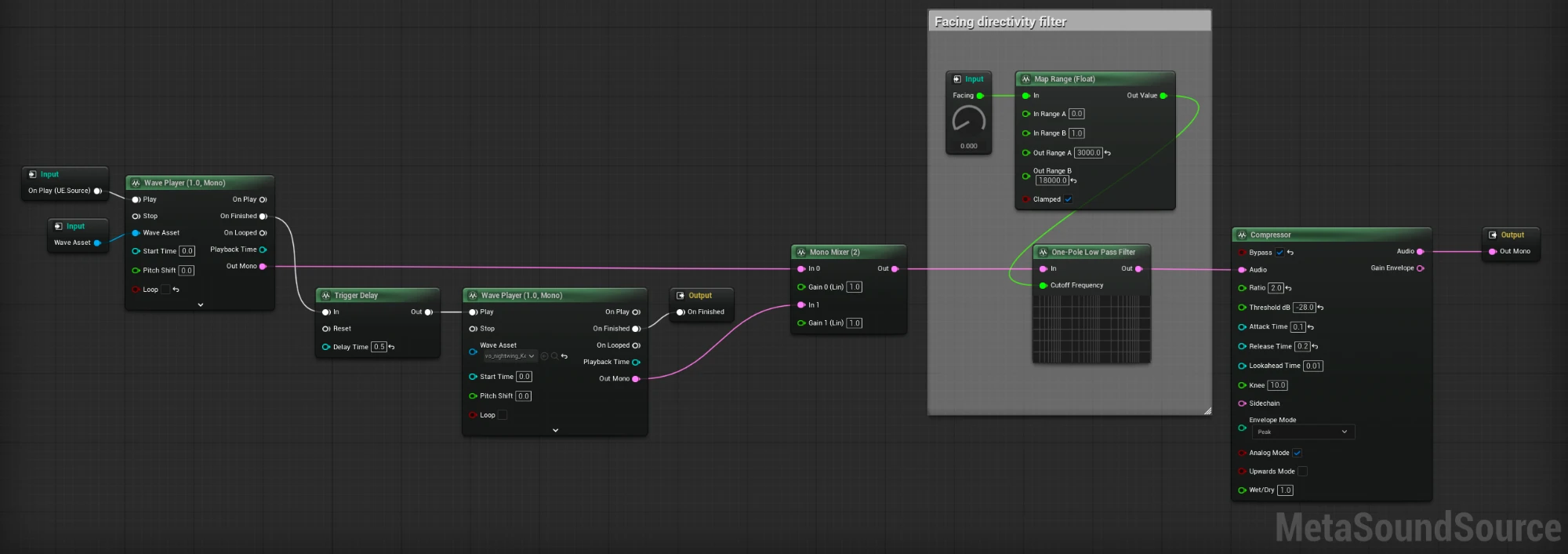Click the Wet/Dry 1.0 value field
Viewport: 1568px width, 554px height.
click(1285, 490)
